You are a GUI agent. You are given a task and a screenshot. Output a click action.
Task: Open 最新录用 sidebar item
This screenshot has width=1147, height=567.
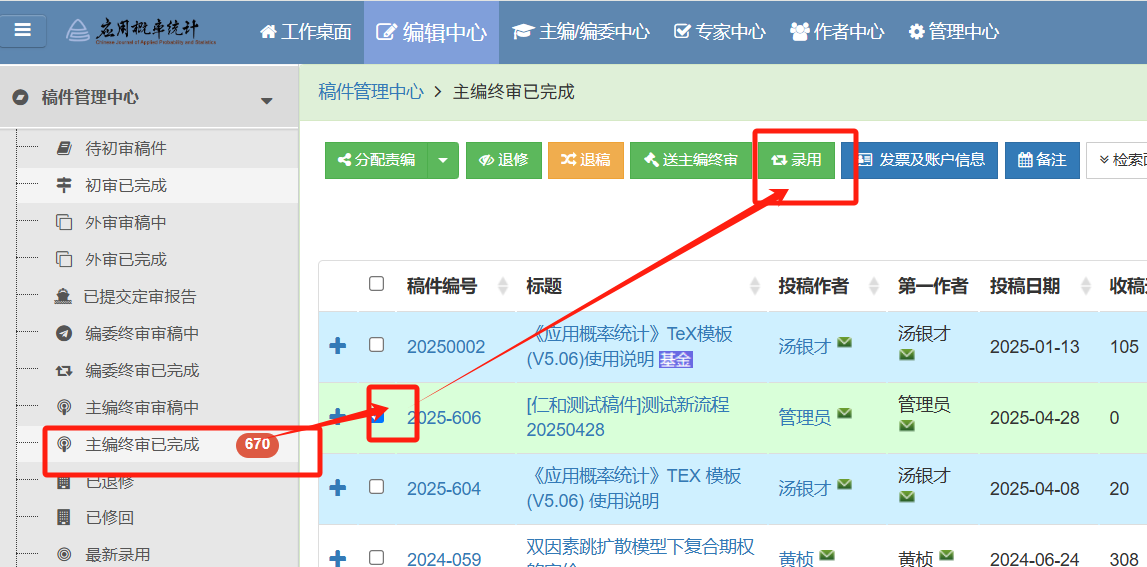coord(117,555)
